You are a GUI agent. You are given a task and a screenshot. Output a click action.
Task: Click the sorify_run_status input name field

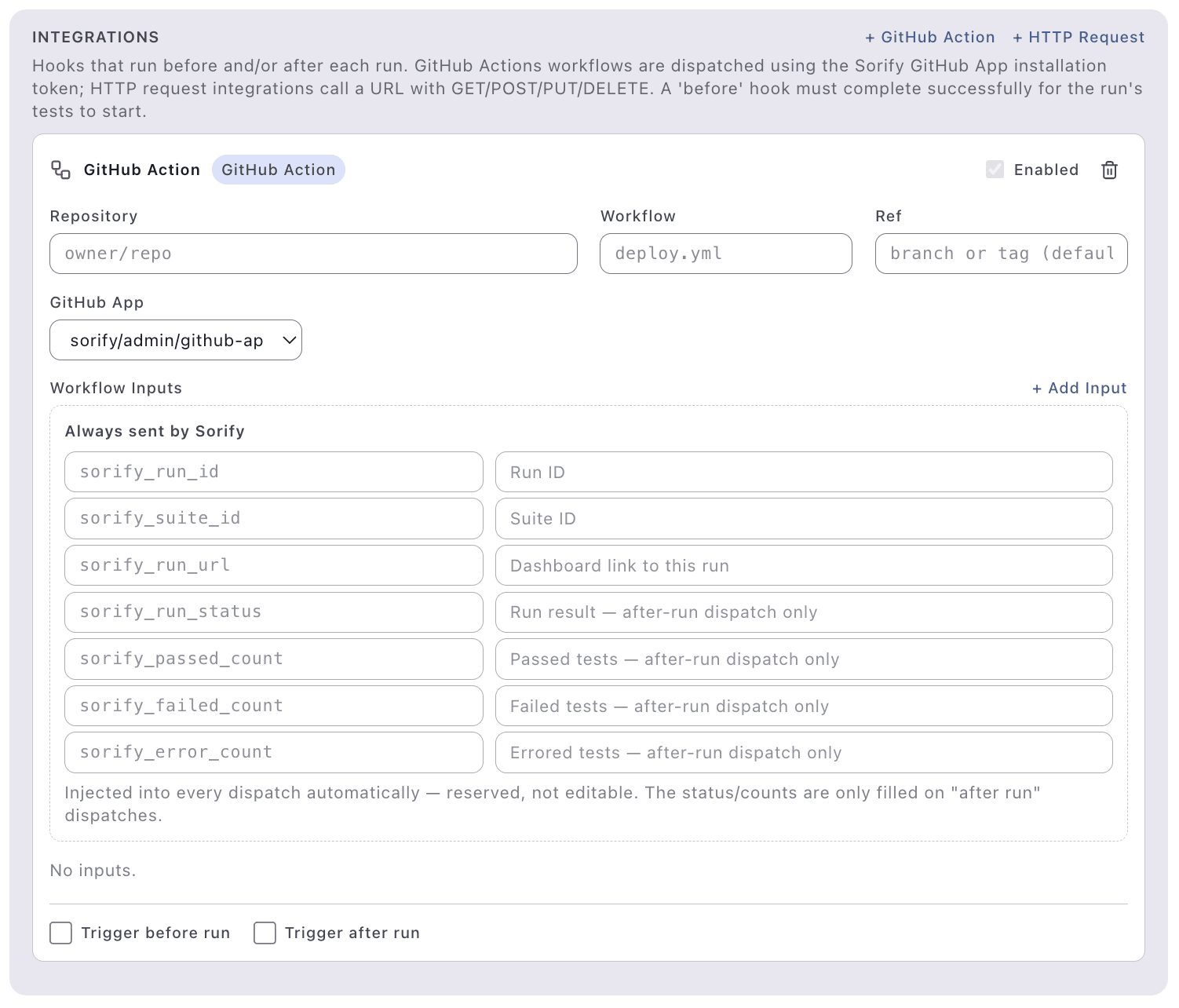tap(274, 612)
